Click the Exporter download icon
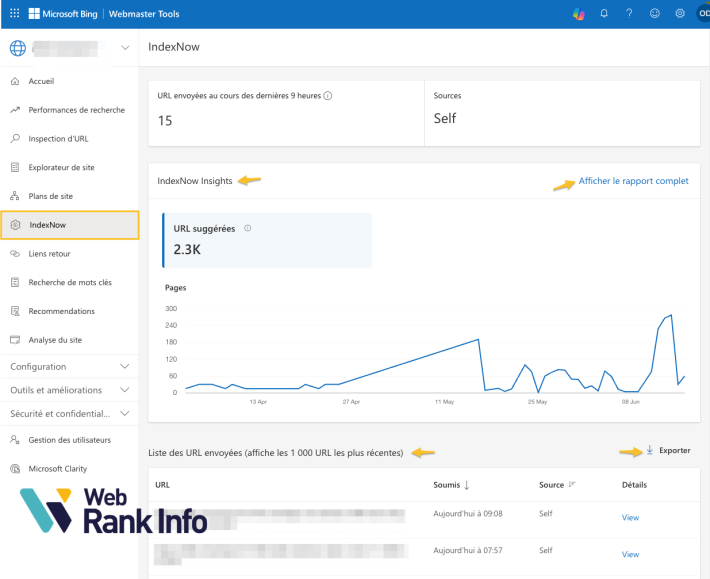710x579 pixels. (649, 450)
